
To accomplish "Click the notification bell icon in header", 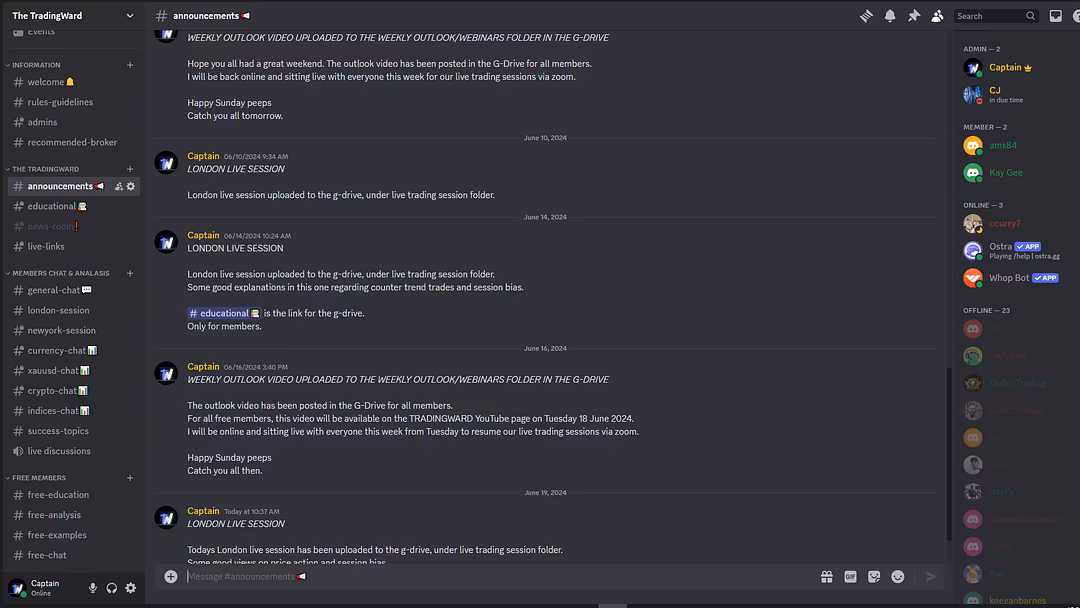I will [x=890, y=16].
